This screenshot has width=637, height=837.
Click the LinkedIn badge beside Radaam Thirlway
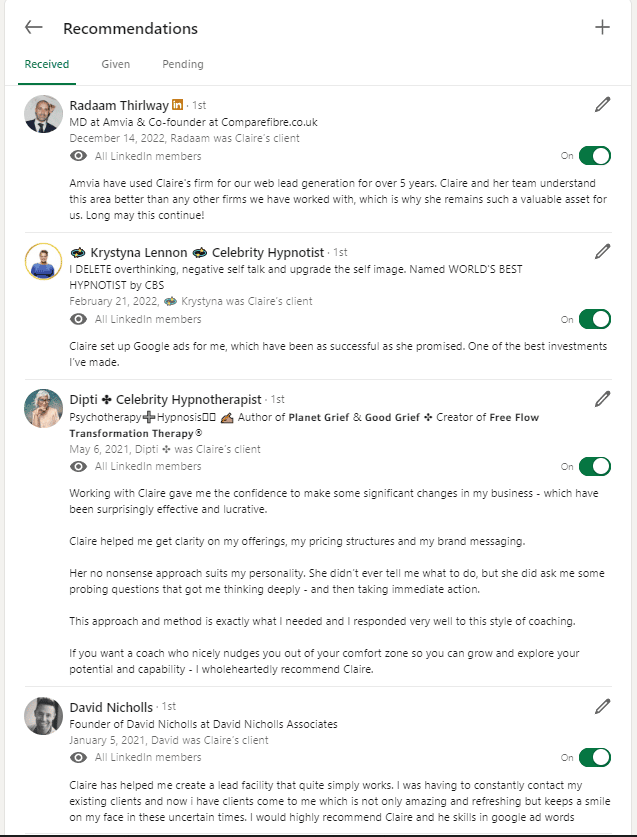[x=178, y=104]
